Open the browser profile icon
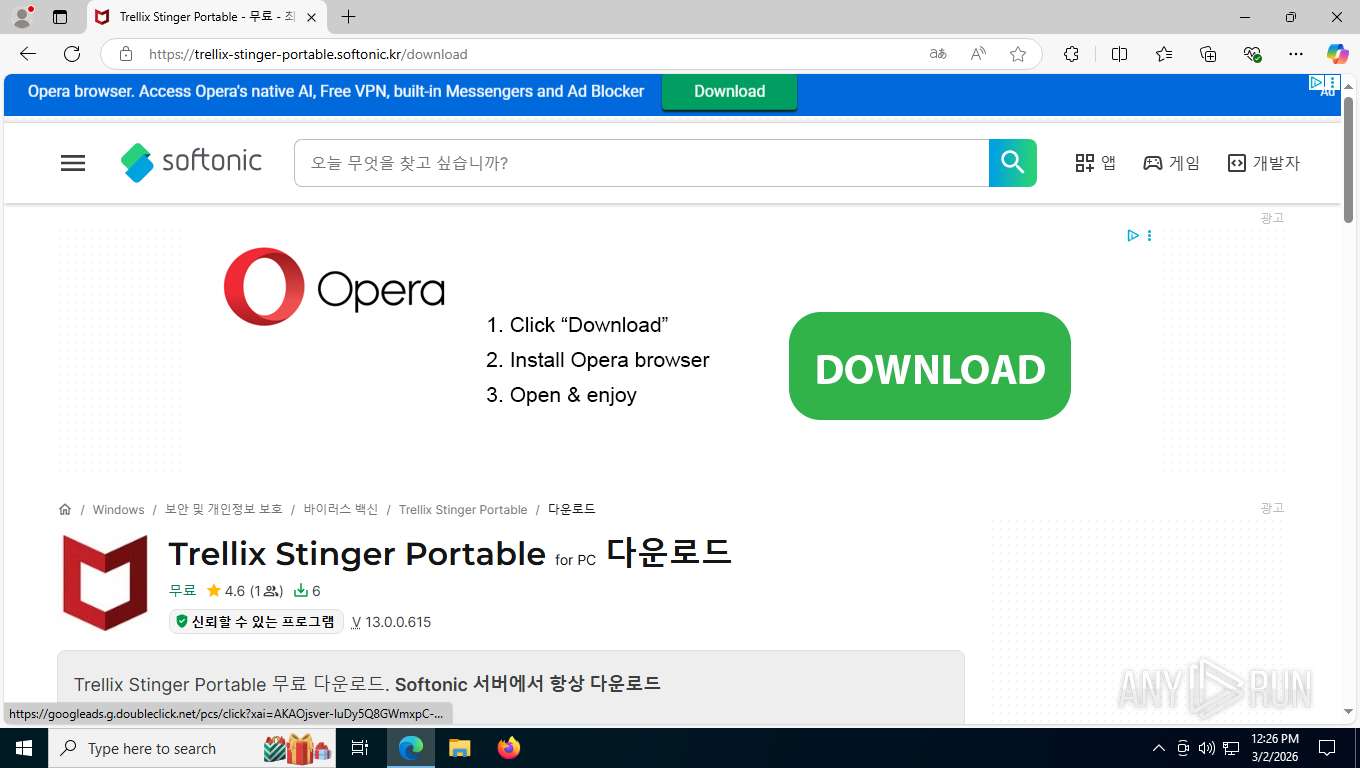This screenshot has height=768, width=1360. coord(22,17)
